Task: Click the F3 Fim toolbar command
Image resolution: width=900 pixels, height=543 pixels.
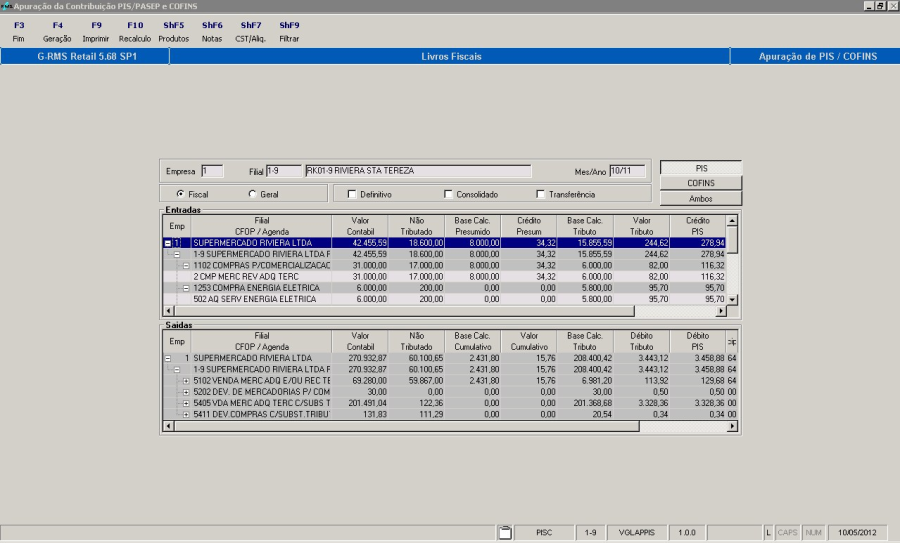Action: 18,31
